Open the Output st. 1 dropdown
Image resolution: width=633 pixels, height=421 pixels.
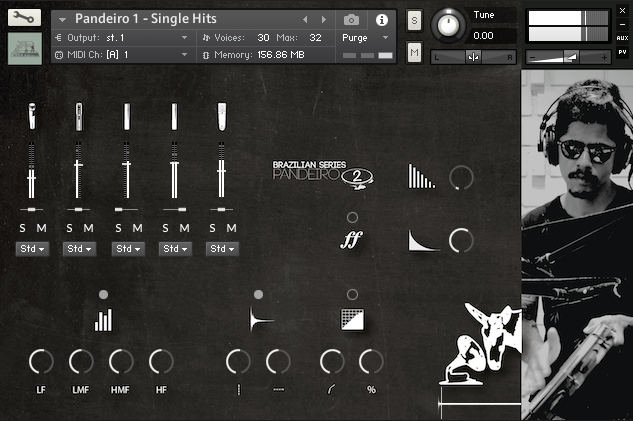124,38
